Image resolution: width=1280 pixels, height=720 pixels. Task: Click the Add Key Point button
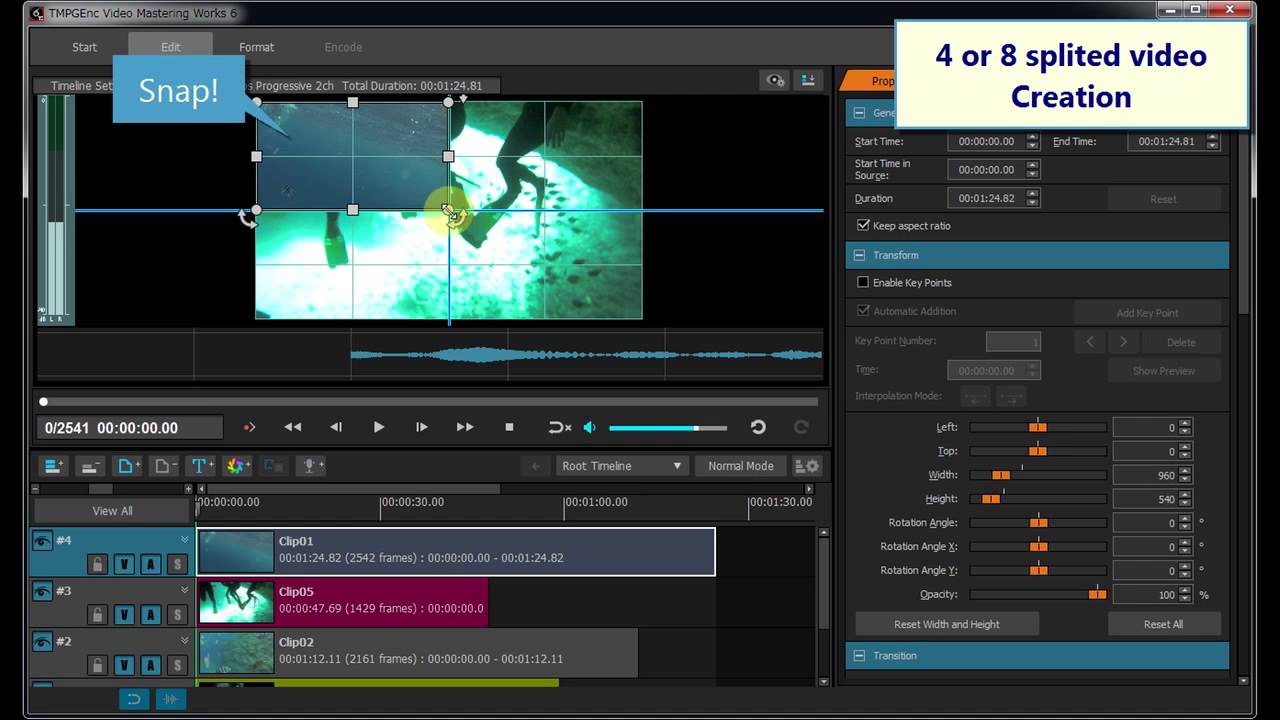[1147, 313]
